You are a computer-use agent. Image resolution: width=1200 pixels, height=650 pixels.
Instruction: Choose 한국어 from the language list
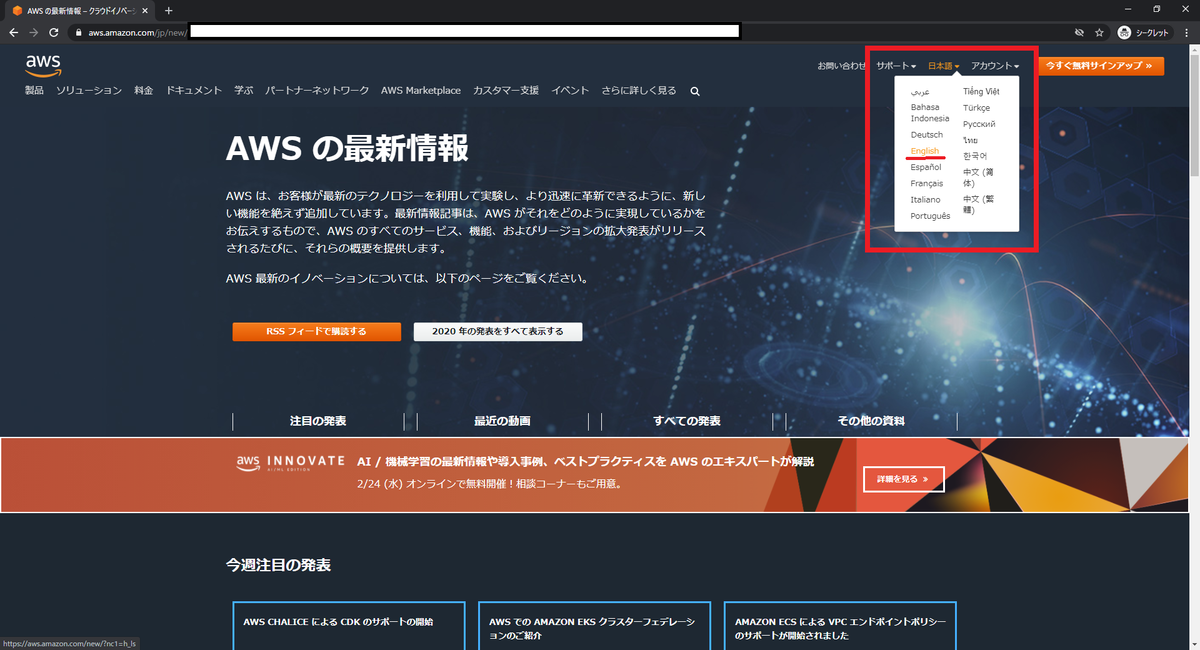tap(975, 156)
